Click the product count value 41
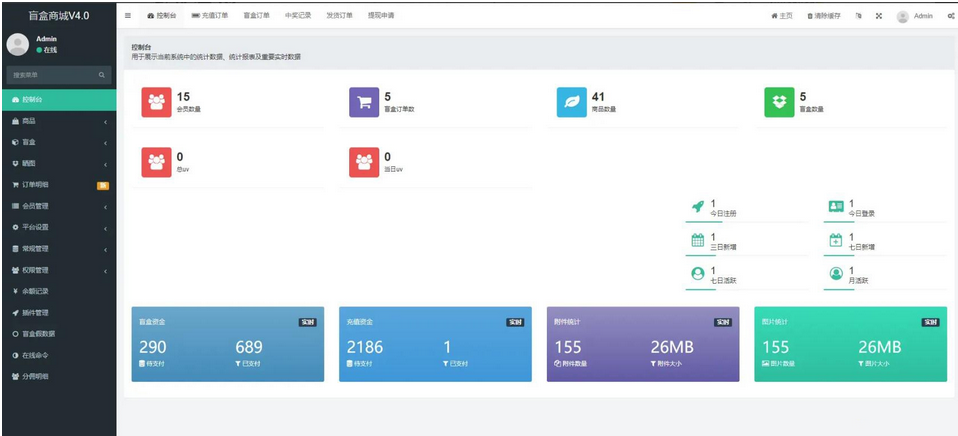 [598, 96]
